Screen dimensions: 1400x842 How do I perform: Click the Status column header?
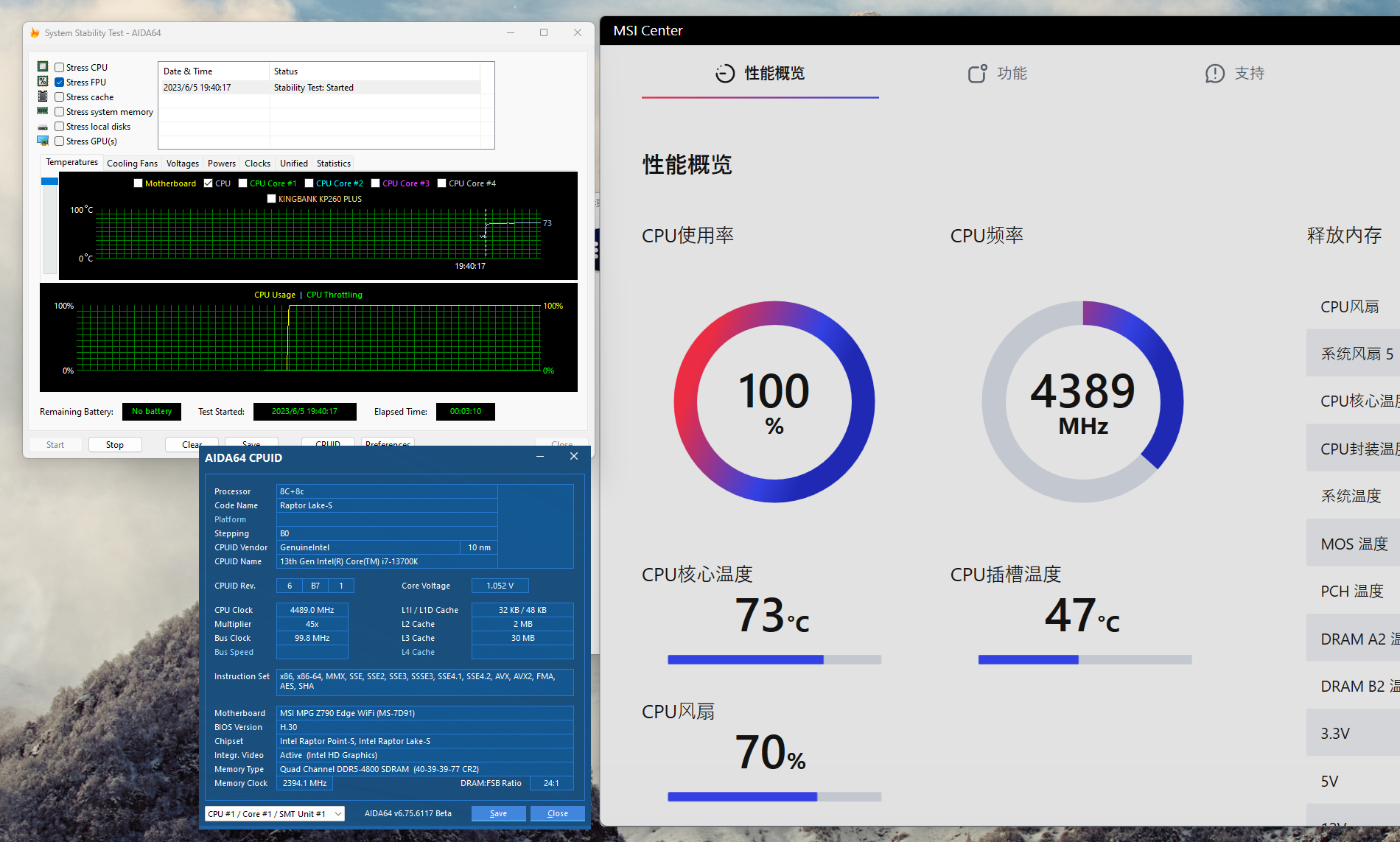pyautogui.click(x=375, y=71)
